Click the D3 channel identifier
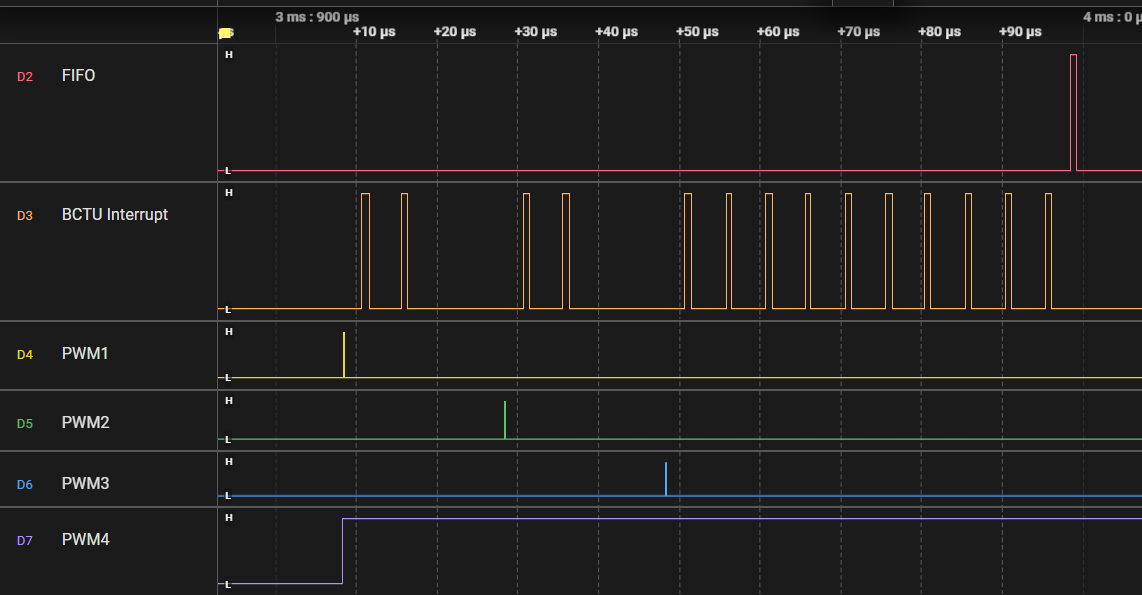Image resolution: width=1142 pixels, height=595 pixels. (25, 216)
